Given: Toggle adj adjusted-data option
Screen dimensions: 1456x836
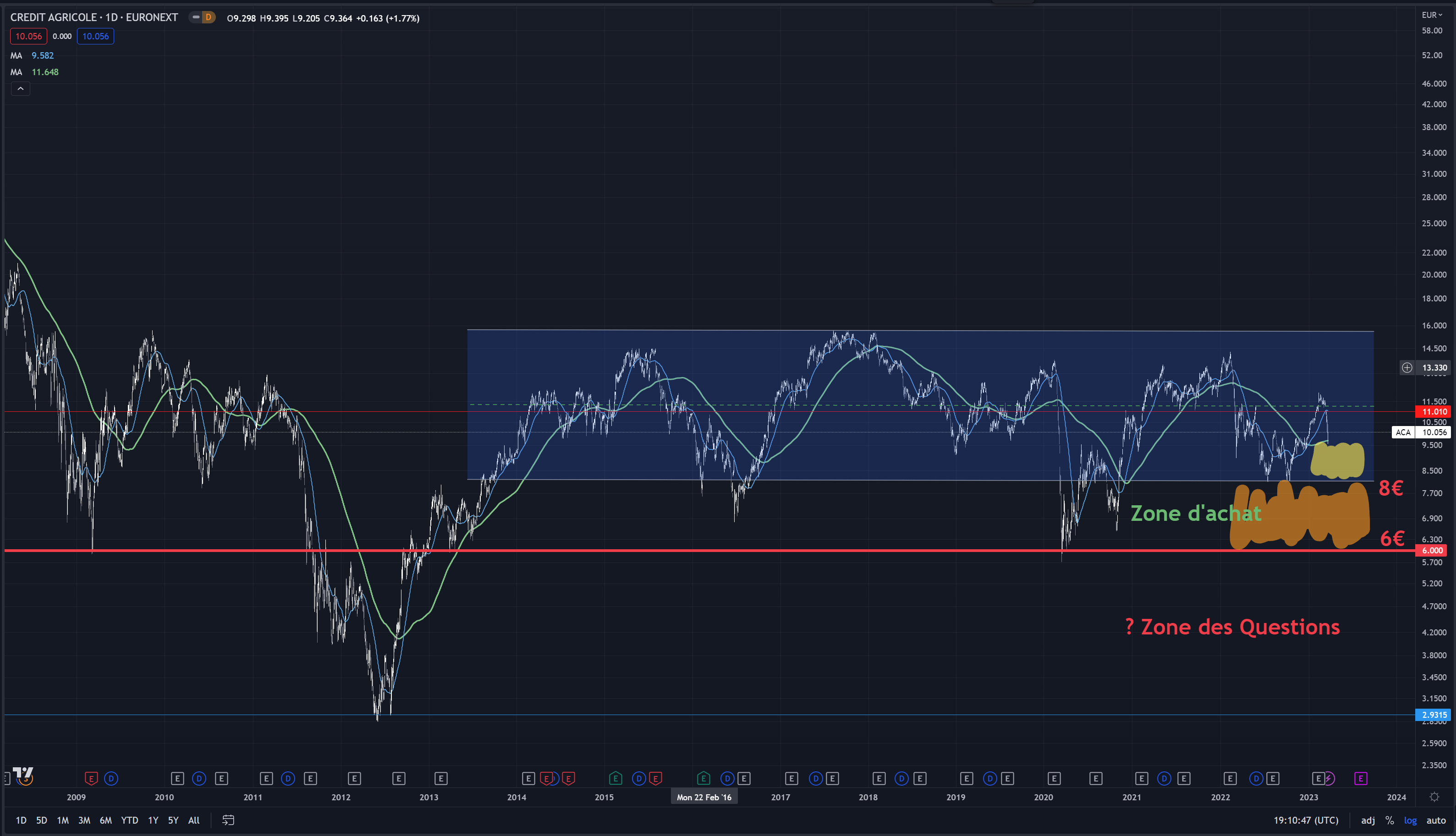Looking at the screenshot, I should coord(1368,820).
